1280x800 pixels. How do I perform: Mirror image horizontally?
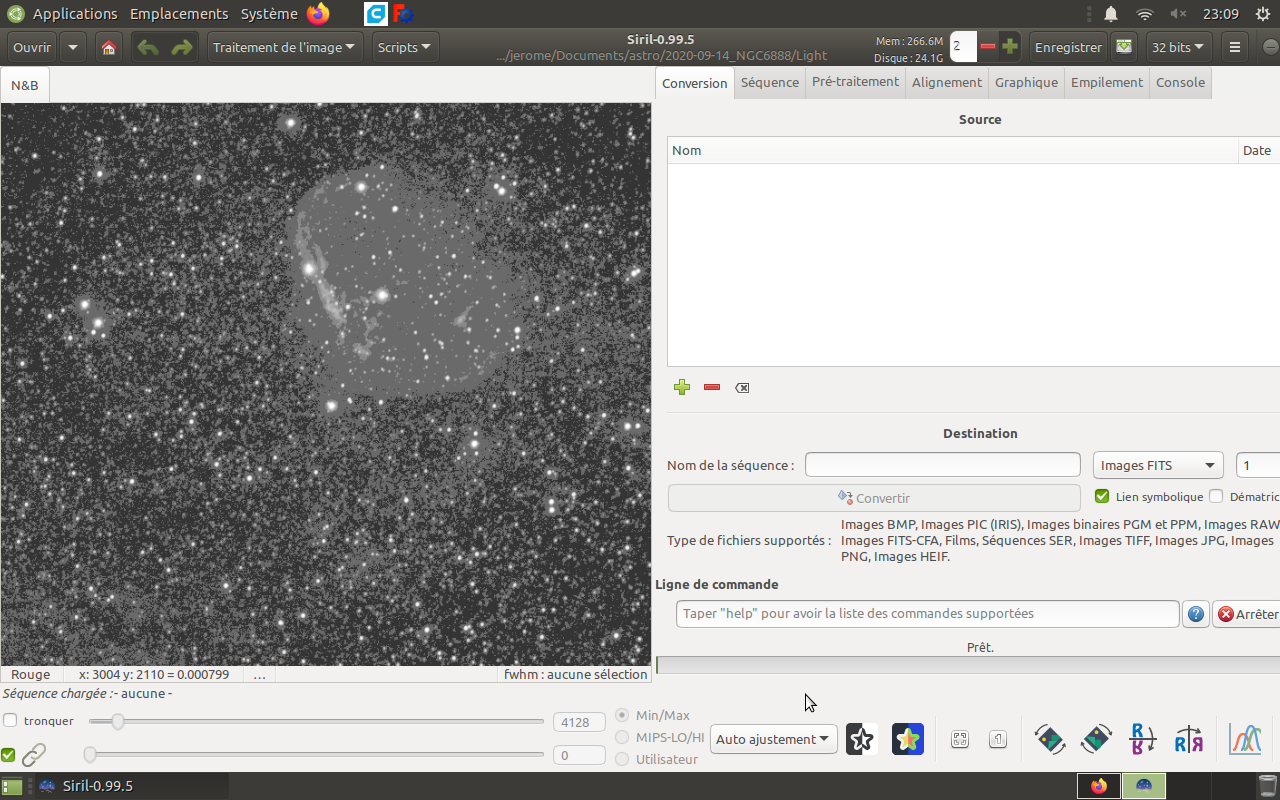click(x=1189, y=739)
